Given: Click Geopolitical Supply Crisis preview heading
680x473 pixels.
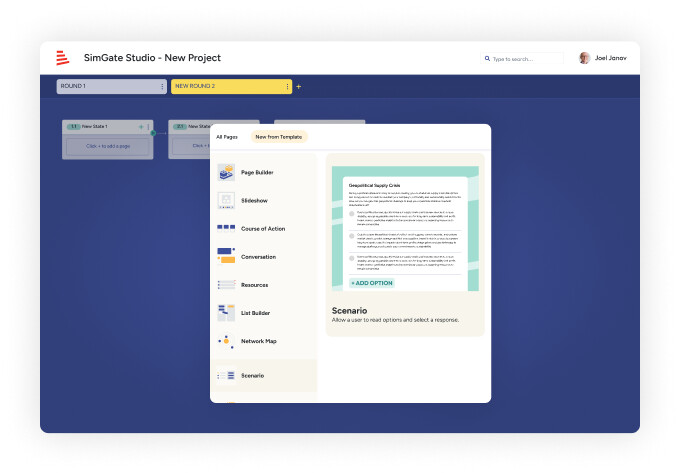Looking at the screenshot, I should pyautogui.click(x=374, y=186).
